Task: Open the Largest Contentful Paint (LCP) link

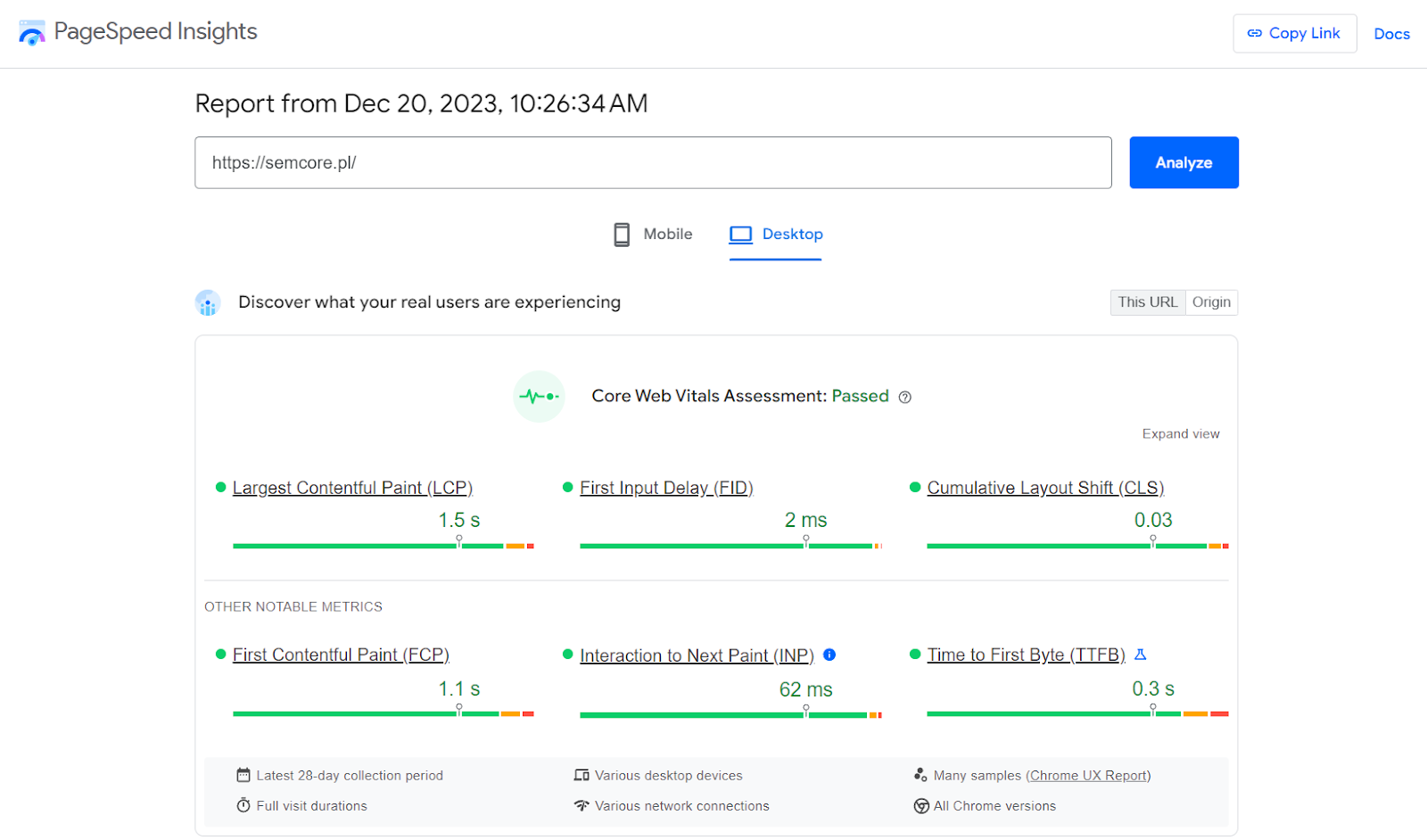Action: [x=352, y=488]
